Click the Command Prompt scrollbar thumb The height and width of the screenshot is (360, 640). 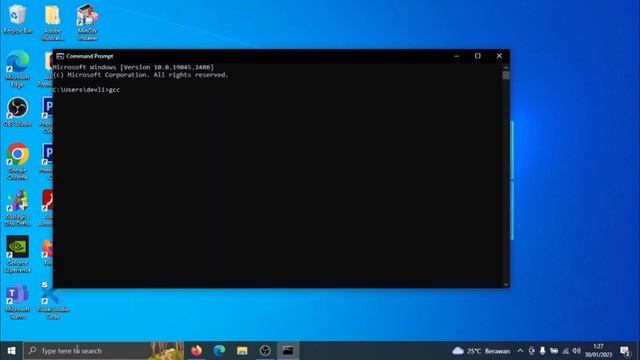[506, 76]
